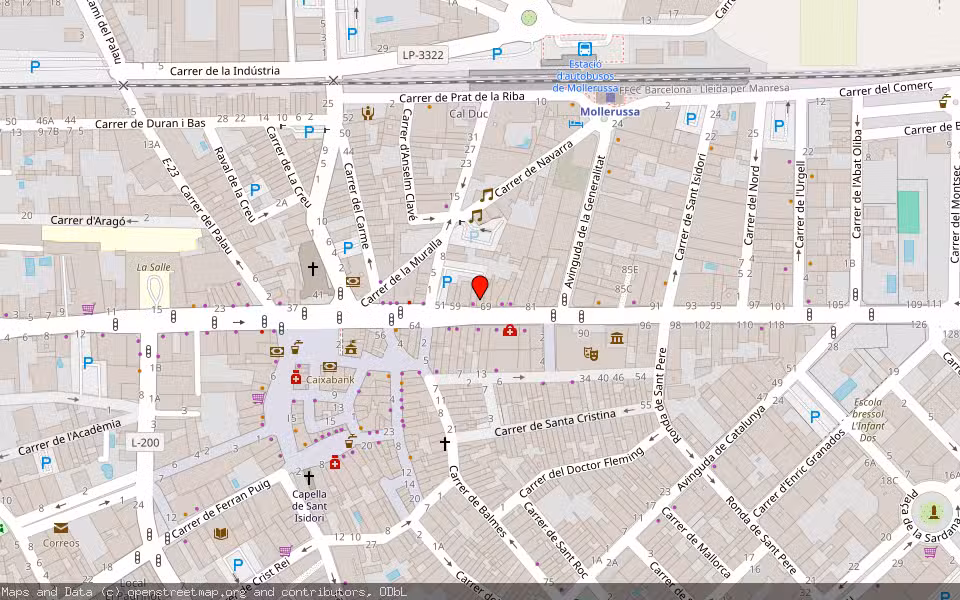Click the Caixabank label
The height and width of the screenshot is (600, 960).
[x=330, y=380]
